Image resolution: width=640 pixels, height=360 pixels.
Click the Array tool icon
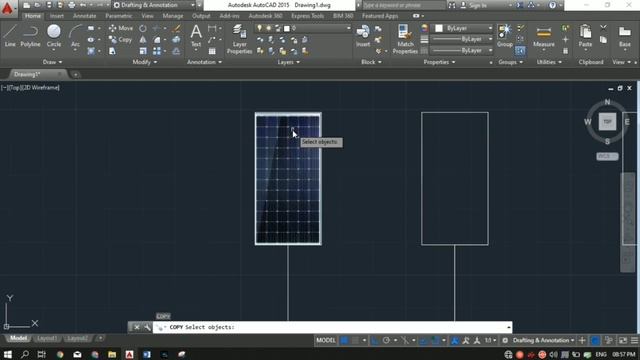[x=157, y=51]
